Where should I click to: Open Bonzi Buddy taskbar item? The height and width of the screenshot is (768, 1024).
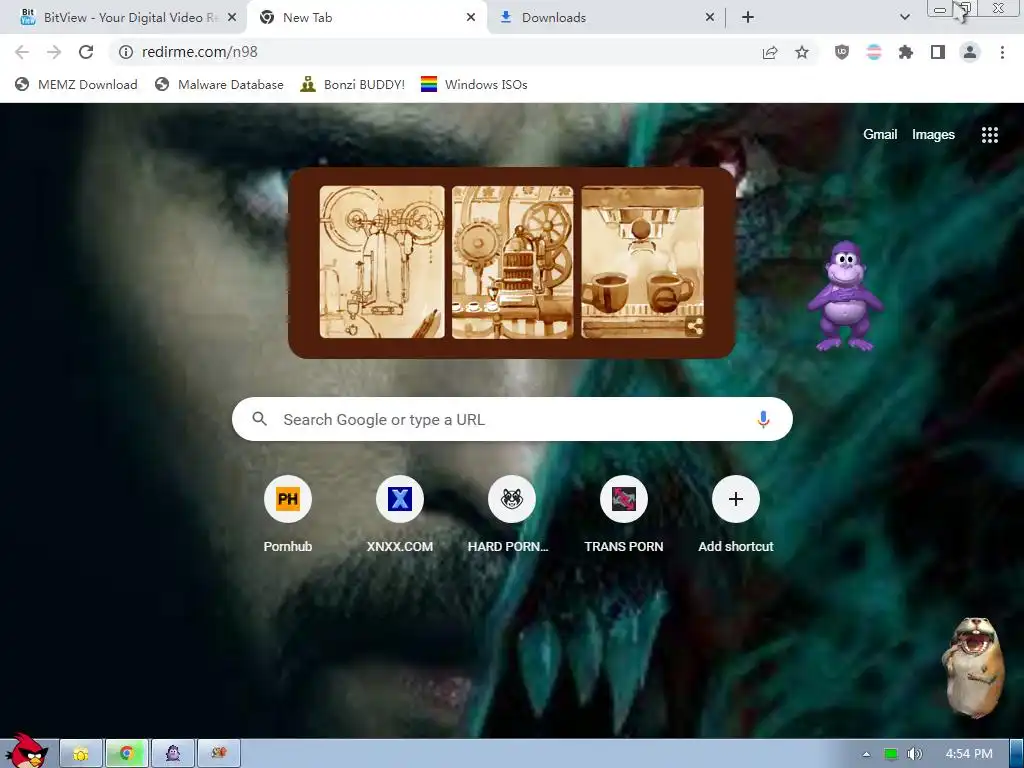tap(173, 754)
